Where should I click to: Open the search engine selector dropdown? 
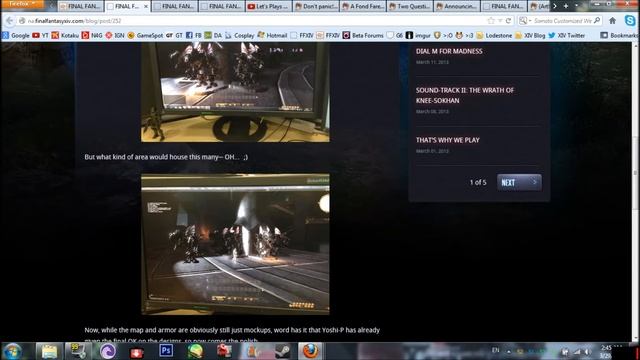point(525,21)
